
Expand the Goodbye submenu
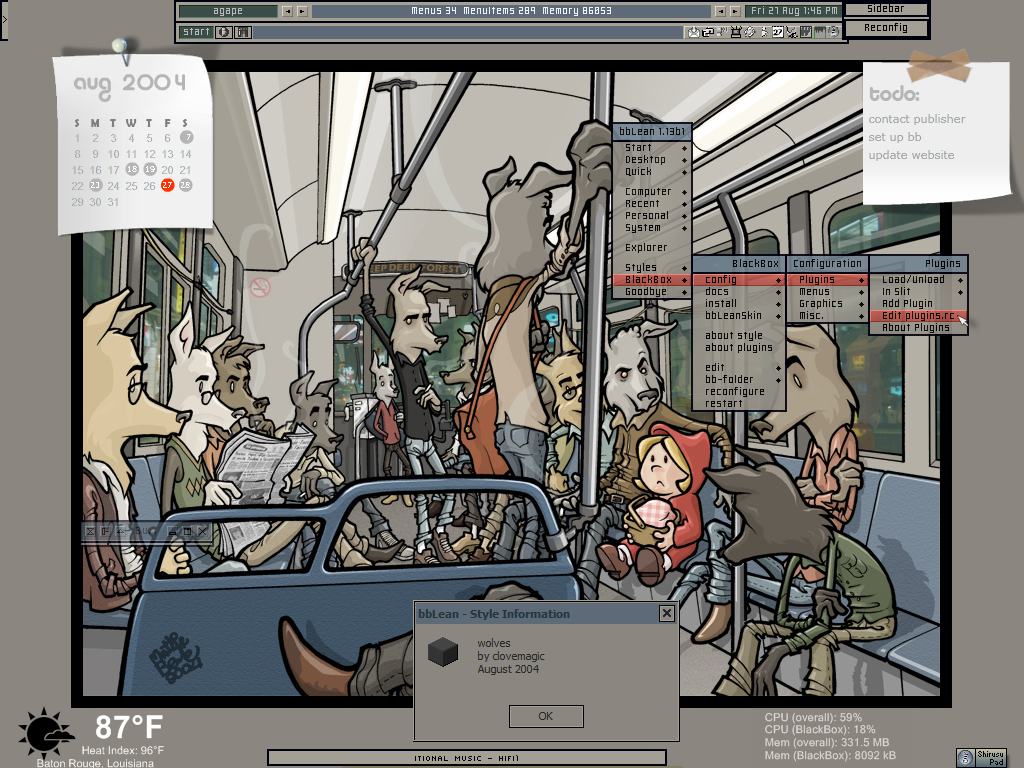(x=652, y=292)
